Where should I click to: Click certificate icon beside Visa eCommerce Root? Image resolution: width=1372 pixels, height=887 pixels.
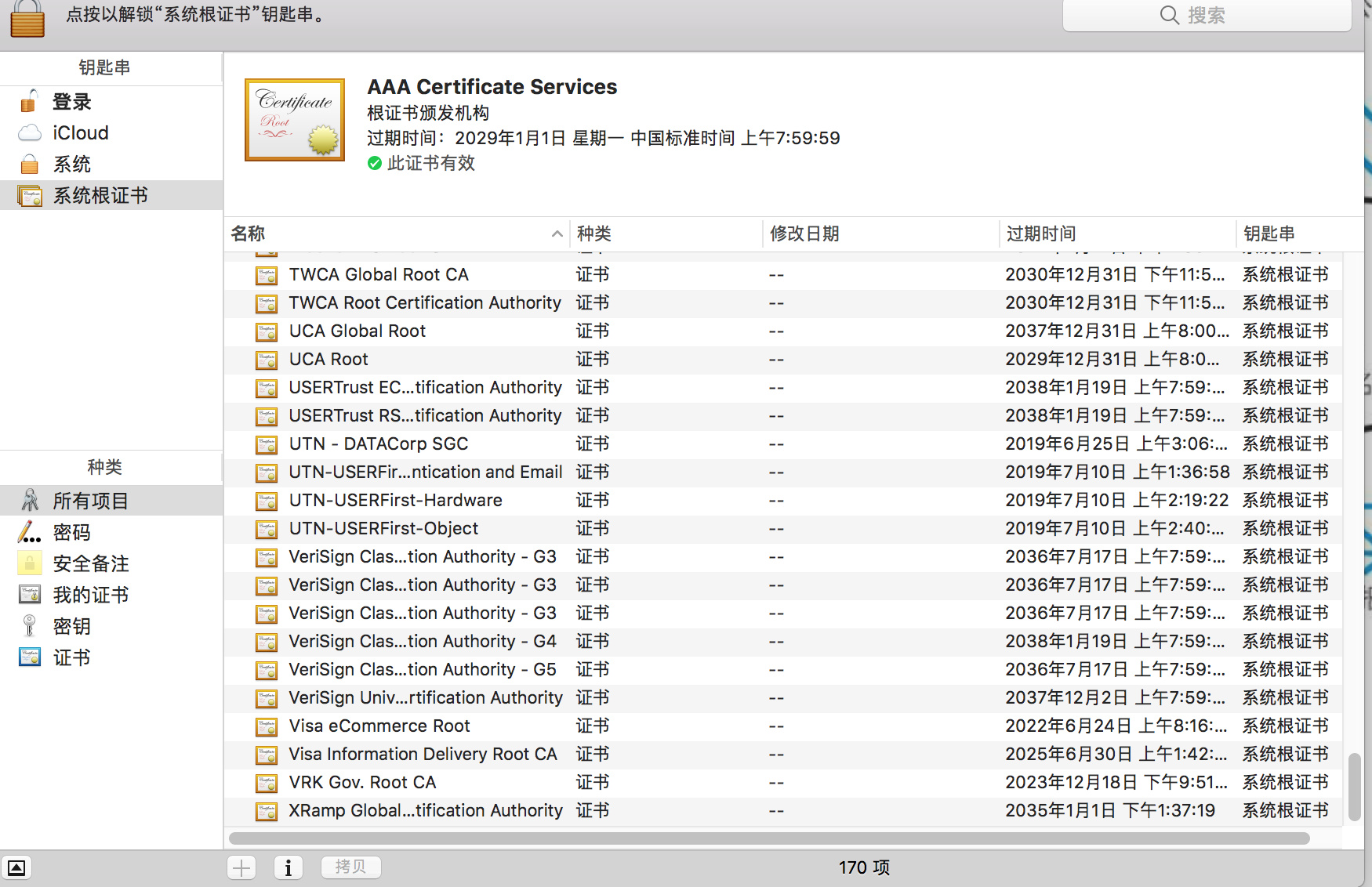point(267,727)
